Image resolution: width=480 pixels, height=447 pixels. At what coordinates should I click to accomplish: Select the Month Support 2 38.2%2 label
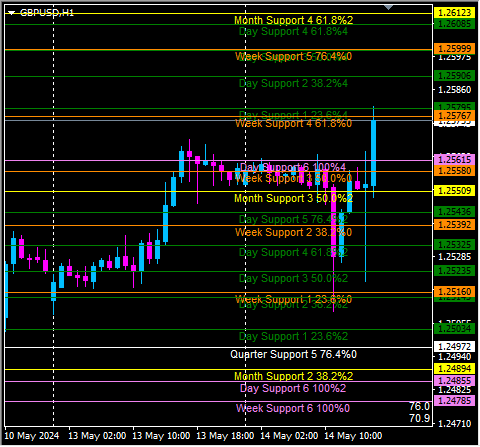(x=293, y=376)
